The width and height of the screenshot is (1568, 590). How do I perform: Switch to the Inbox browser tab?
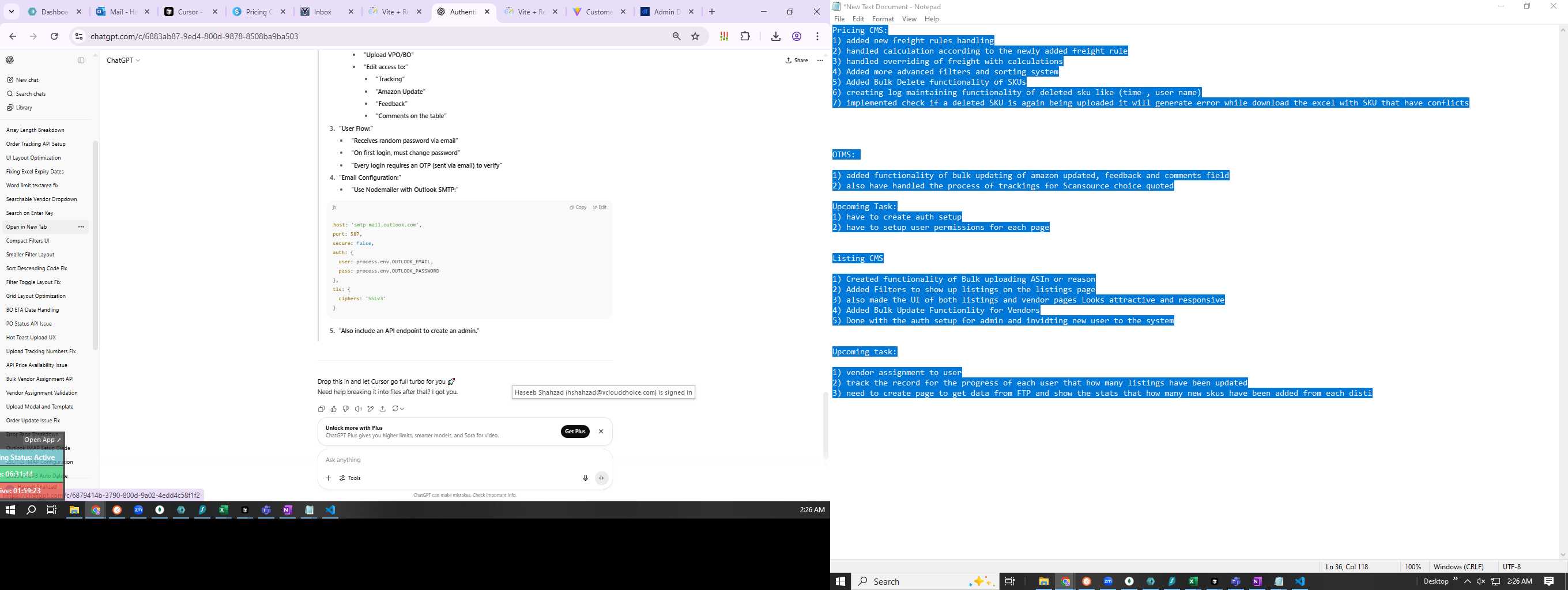click(x=327, y=12)
